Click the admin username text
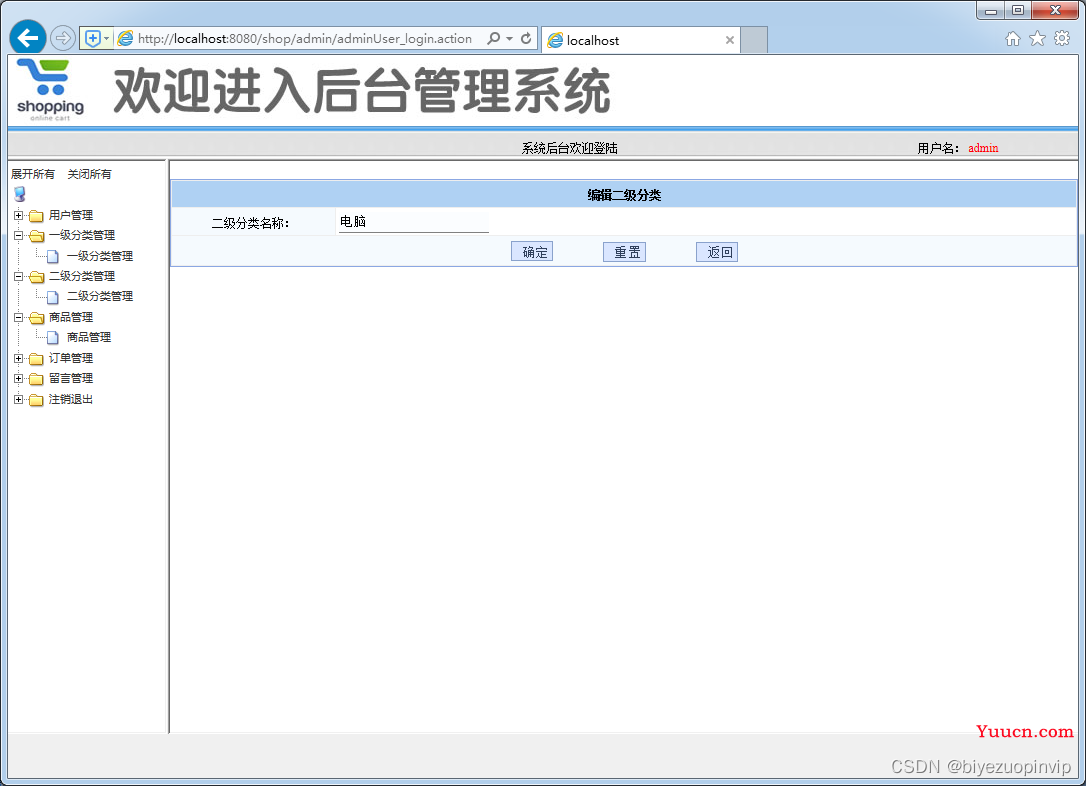The height and width of the screenshot is (786, 1086). coord(983,148)
